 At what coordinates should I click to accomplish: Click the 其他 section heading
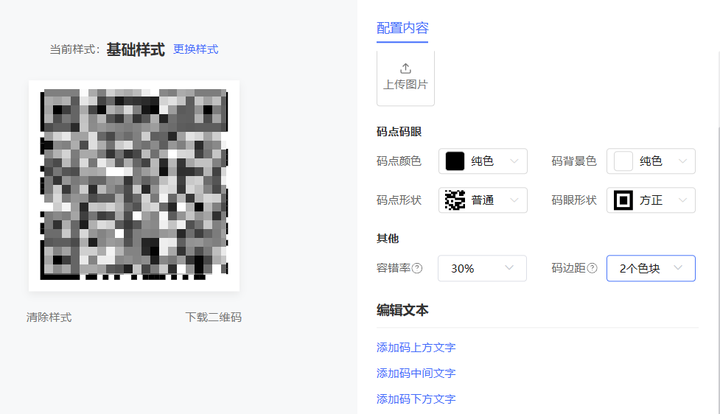tap(388, 239)
